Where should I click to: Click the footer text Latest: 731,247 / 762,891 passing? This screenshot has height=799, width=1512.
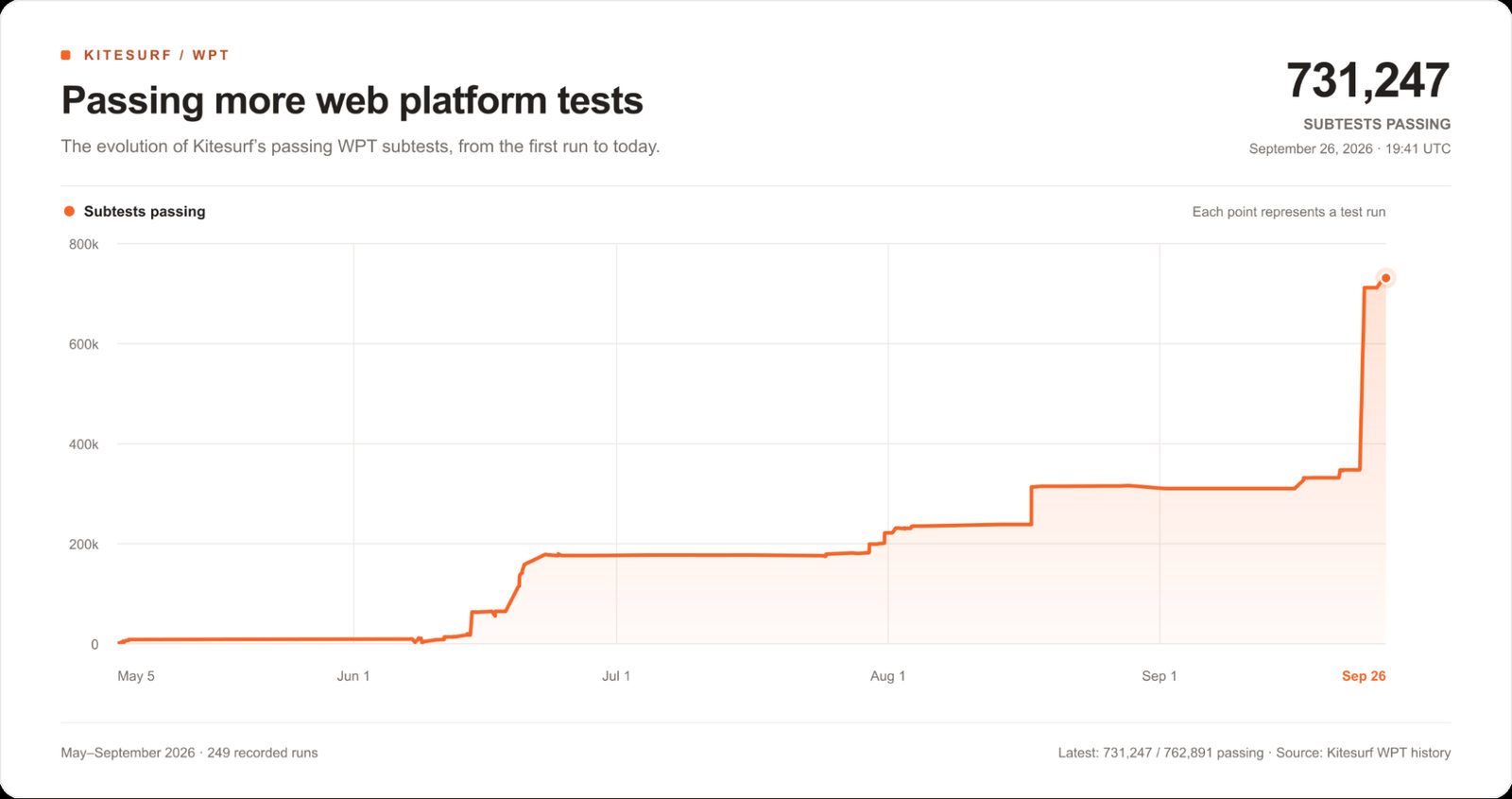tap(1160, 753)
